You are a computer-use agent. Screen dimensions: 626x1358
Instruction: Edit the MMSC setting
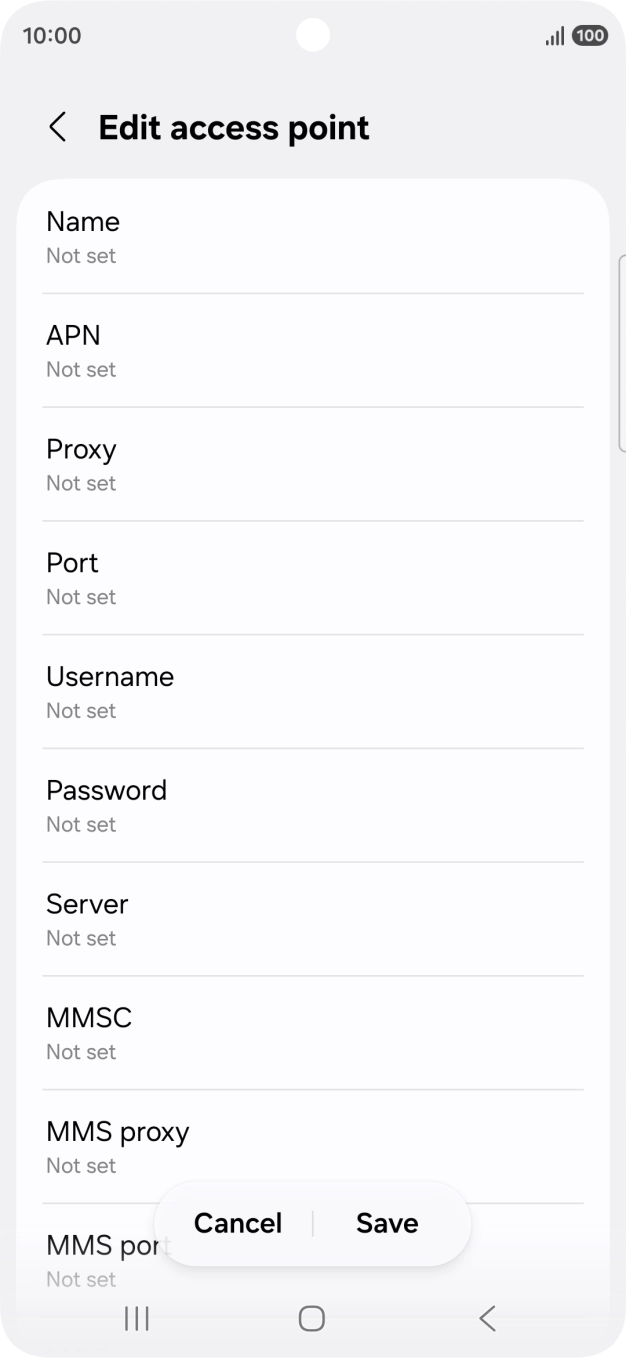(x=312, y=1033)
